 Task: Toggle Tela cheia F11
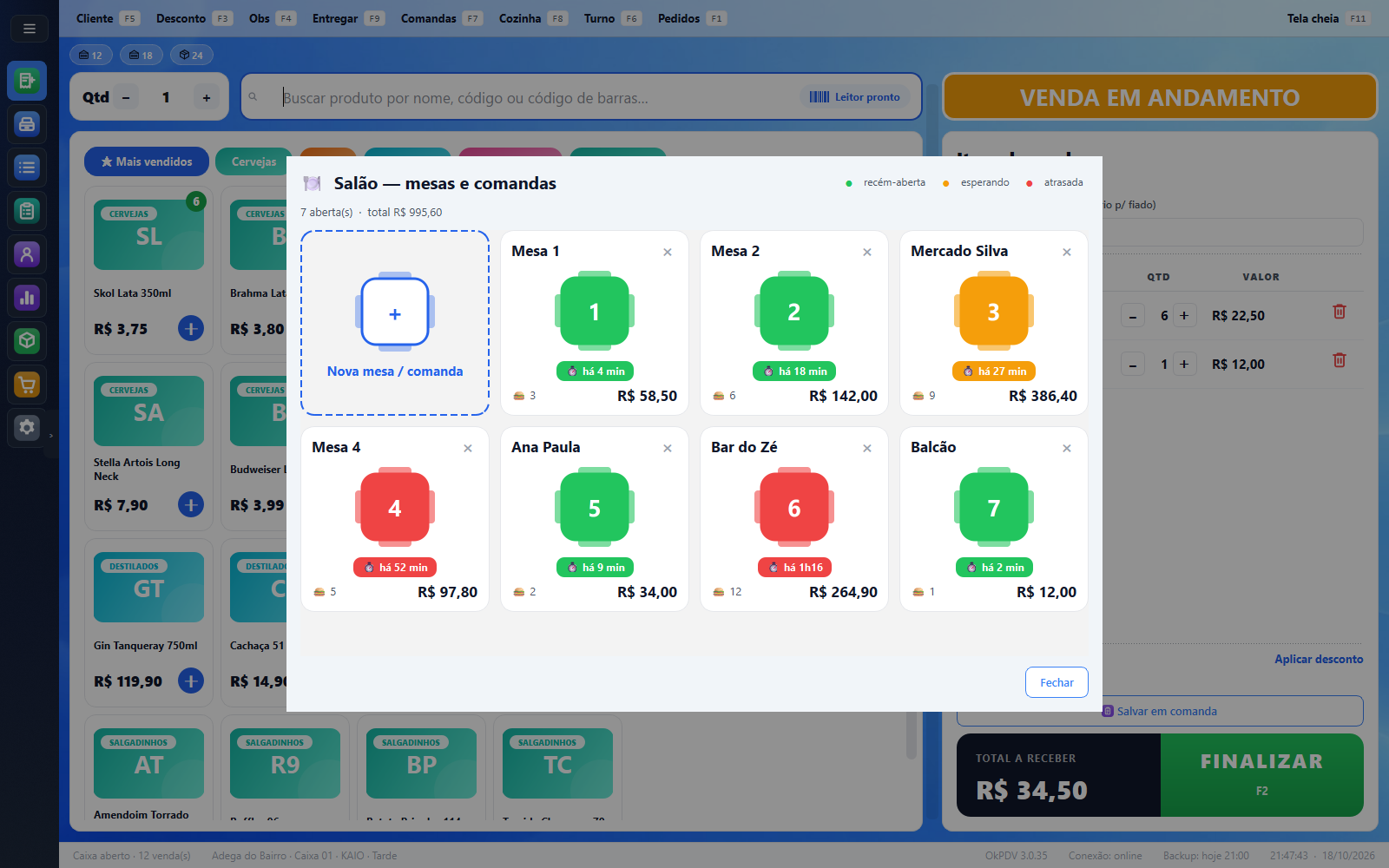(1328, 18)
